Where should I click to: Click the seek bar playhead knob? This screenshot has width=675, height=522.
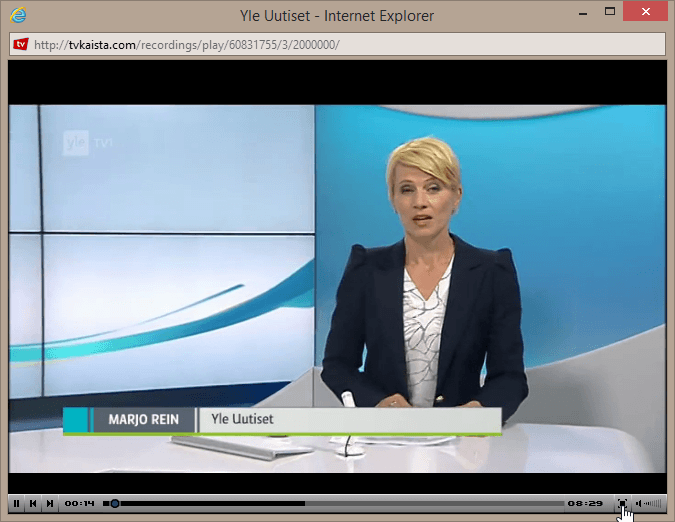[115, 503]
